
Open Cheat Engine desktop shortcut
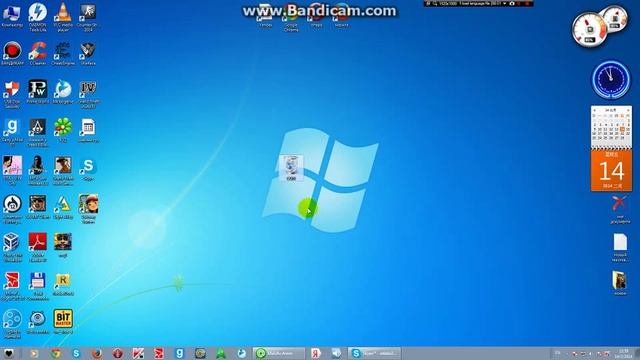63,53
